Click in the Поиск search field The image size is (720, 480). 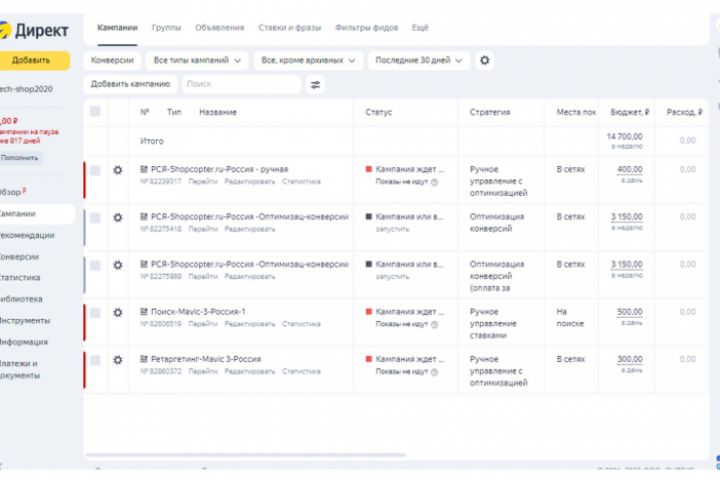242,85
